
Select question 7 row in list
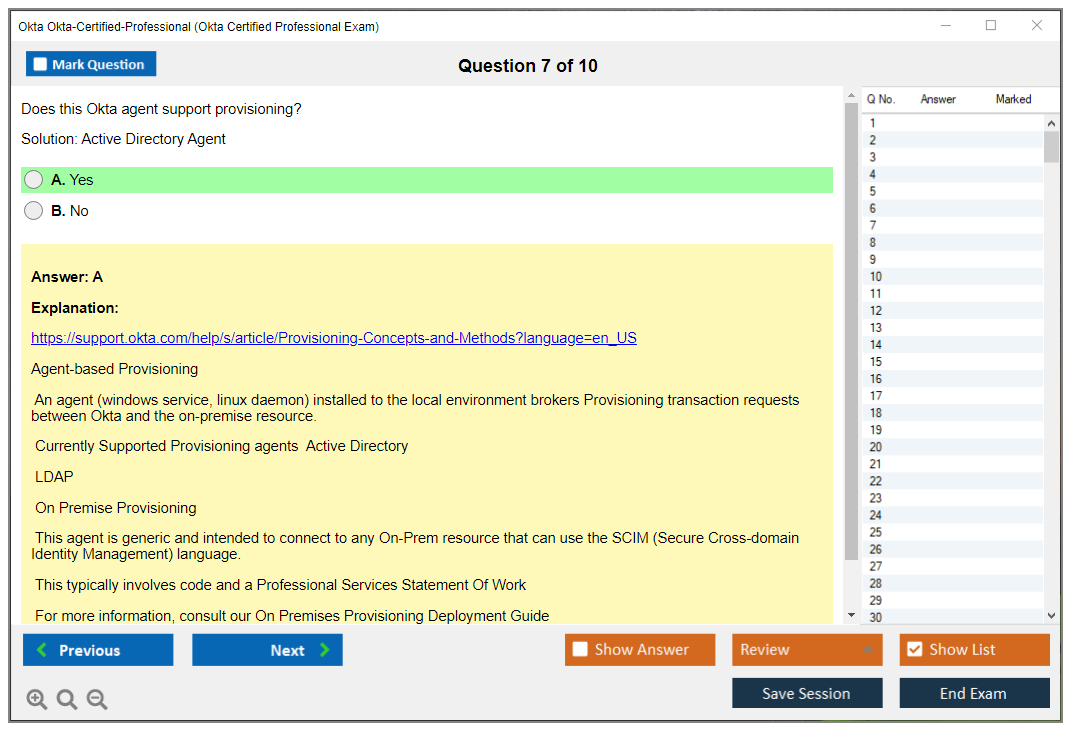[x=873, y=226]
